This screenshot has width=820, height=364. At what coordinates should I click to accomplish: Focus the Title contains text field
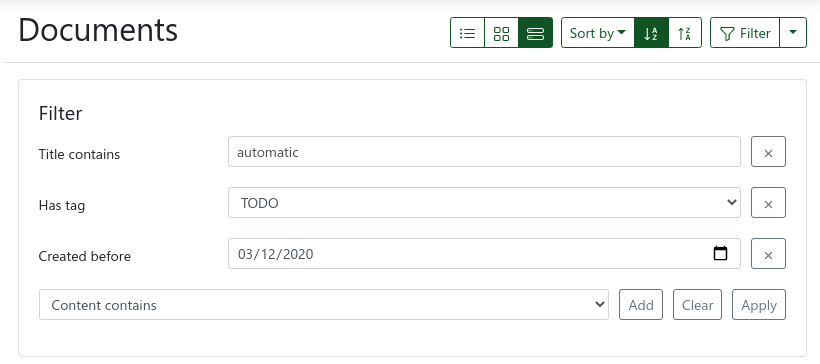point(484,152)
